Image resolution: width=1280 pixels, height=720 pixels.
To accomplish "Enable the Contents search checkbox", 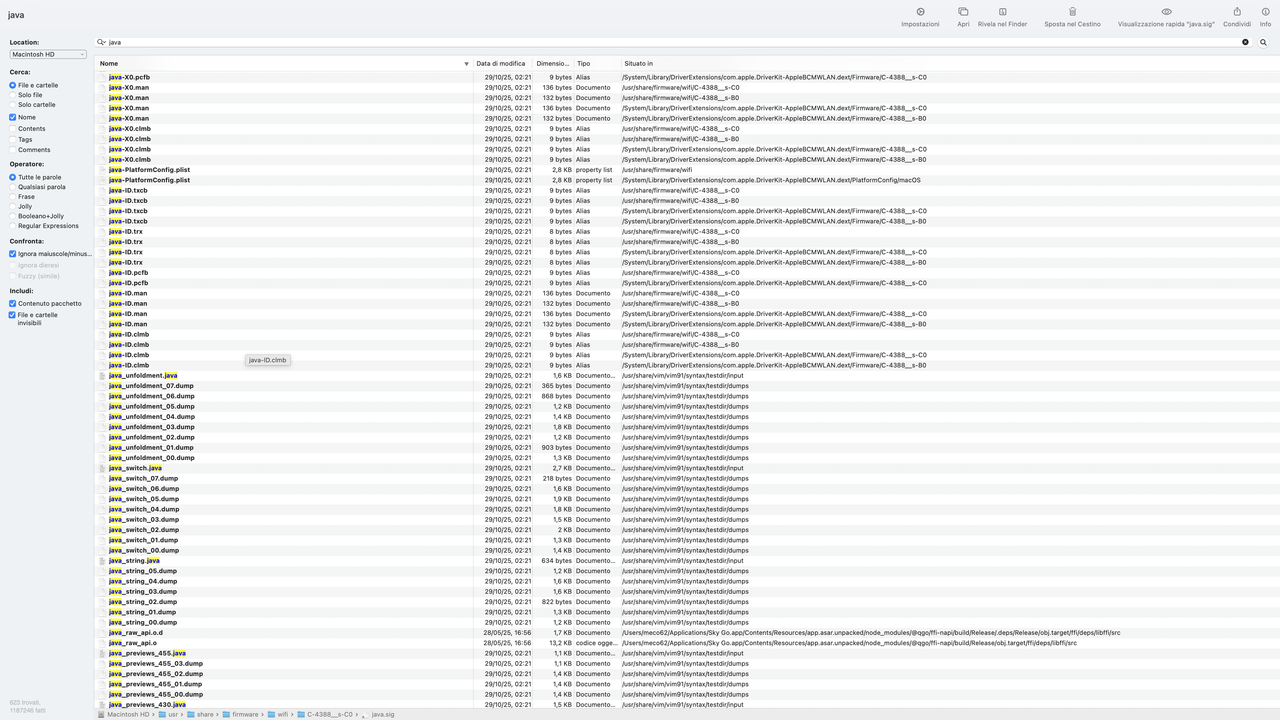I will pos(12,128).
